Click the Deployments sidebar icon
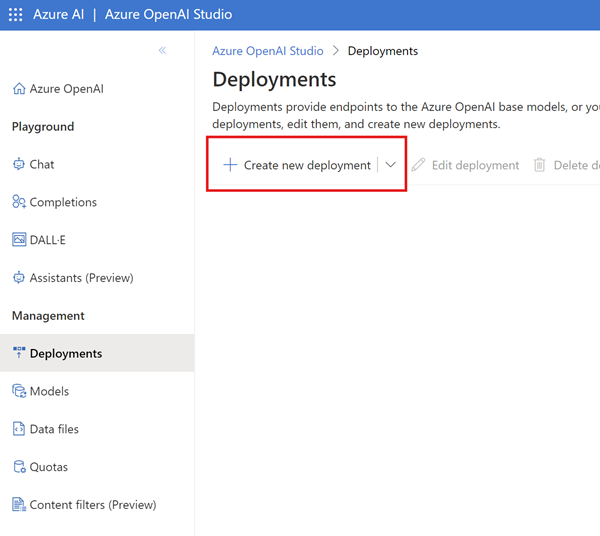 (19, 352)
